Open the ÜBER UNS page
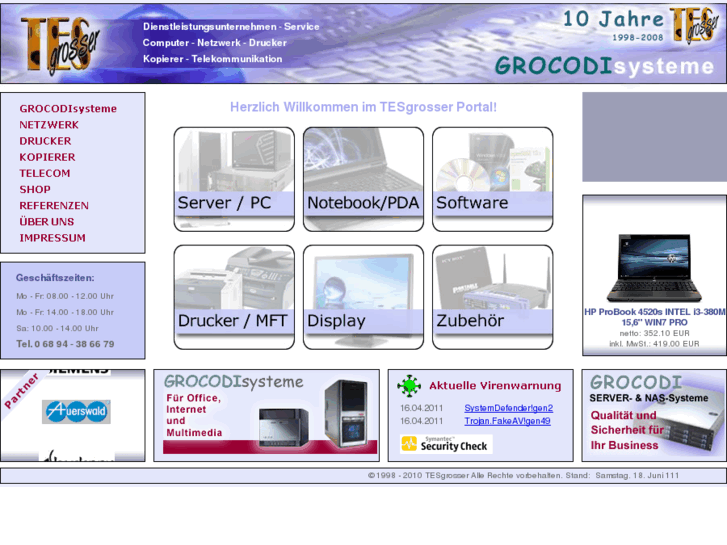The height and width of the screenshot is (545, 727). click(x=47, y=222)
